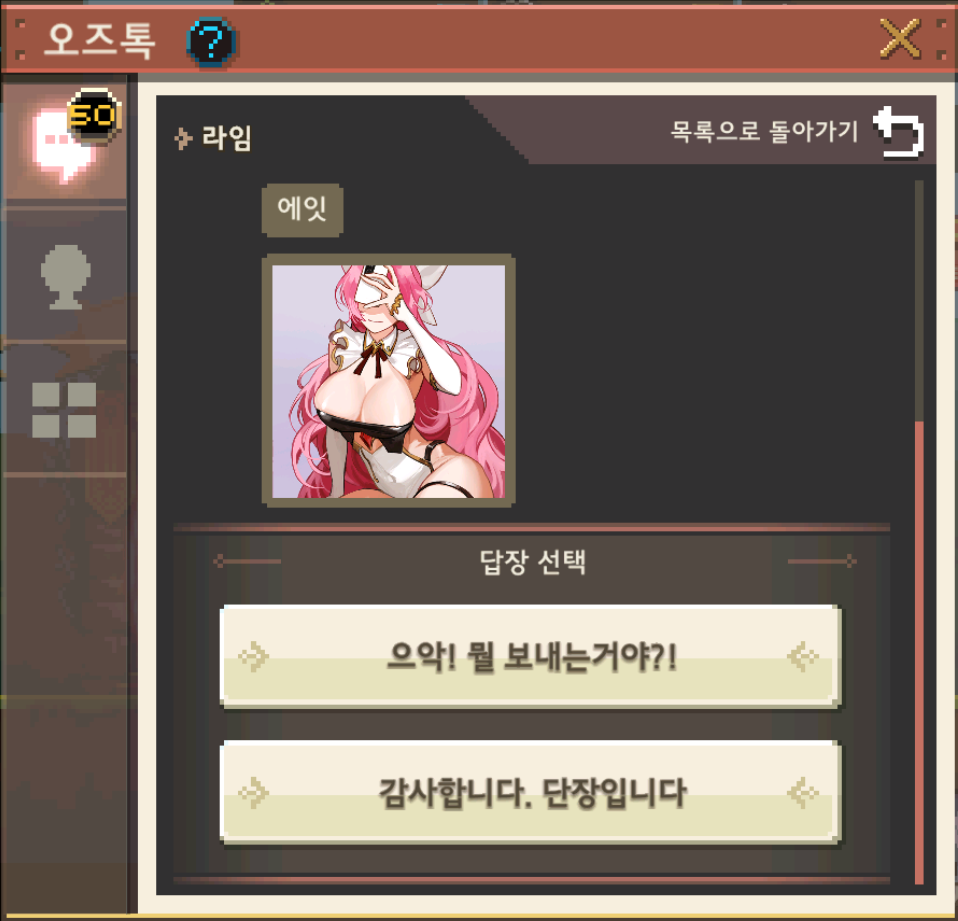Choose reply 으악! 뭘 보내는거야?!
Viewport: 958px width, 921px height.
coord(531,656)
